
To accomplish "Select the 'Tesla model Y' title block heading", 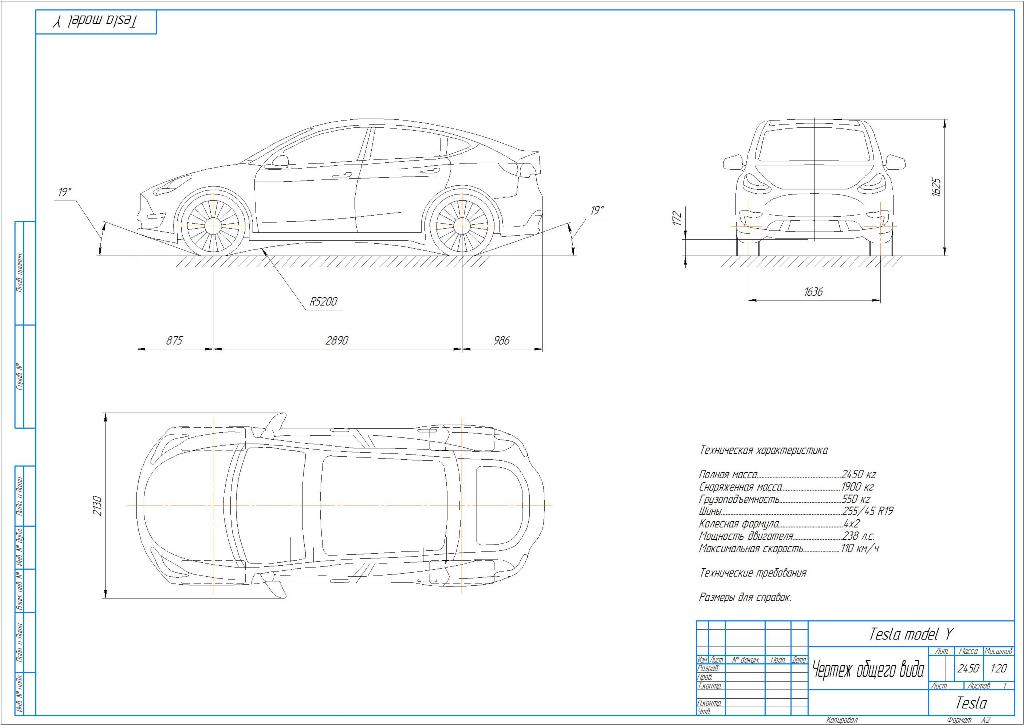I will pyautogui.click(x=910, y=634).
